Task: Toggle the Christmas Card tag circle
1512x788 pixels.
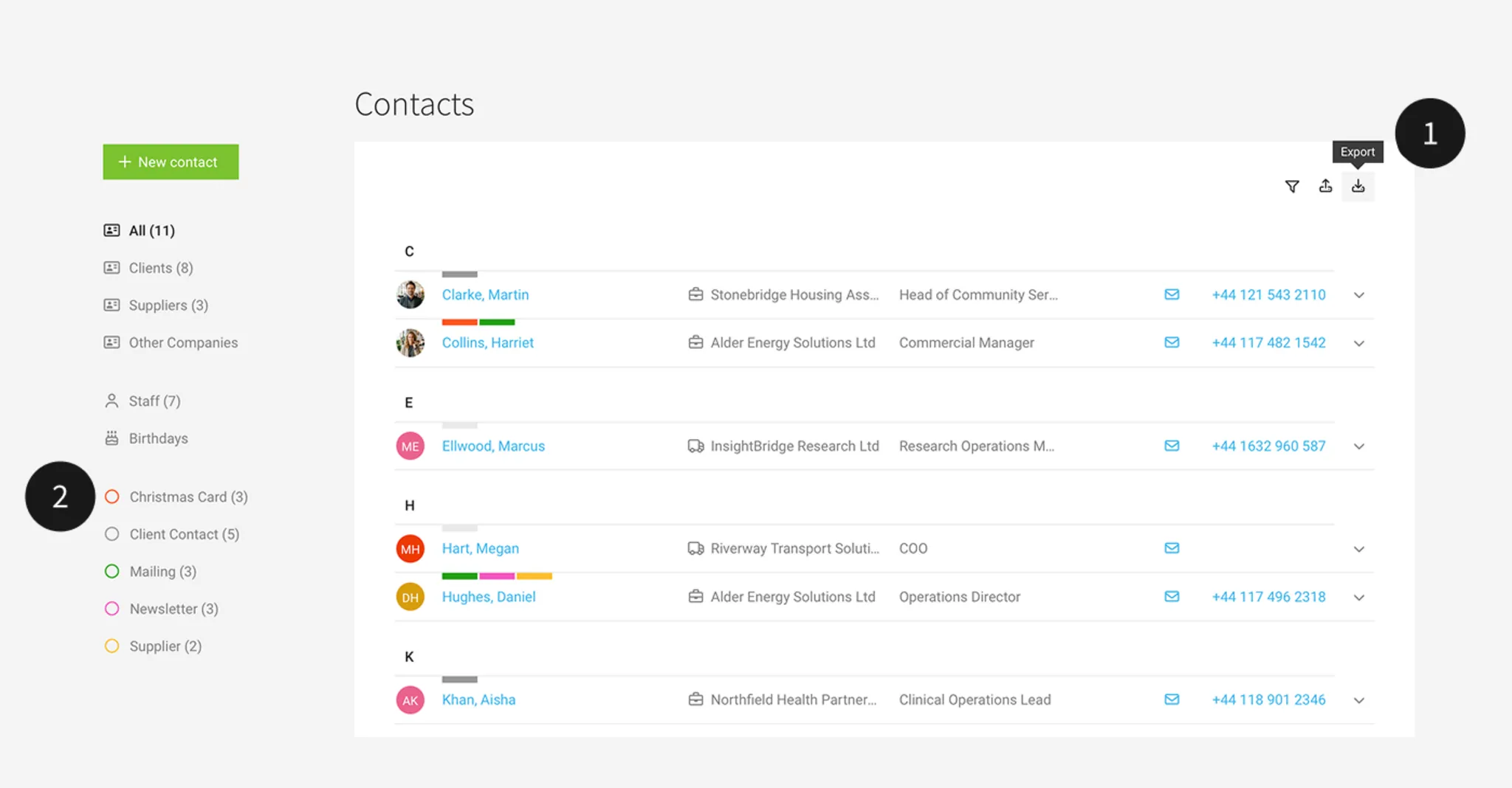Action: tap(112, 497)
